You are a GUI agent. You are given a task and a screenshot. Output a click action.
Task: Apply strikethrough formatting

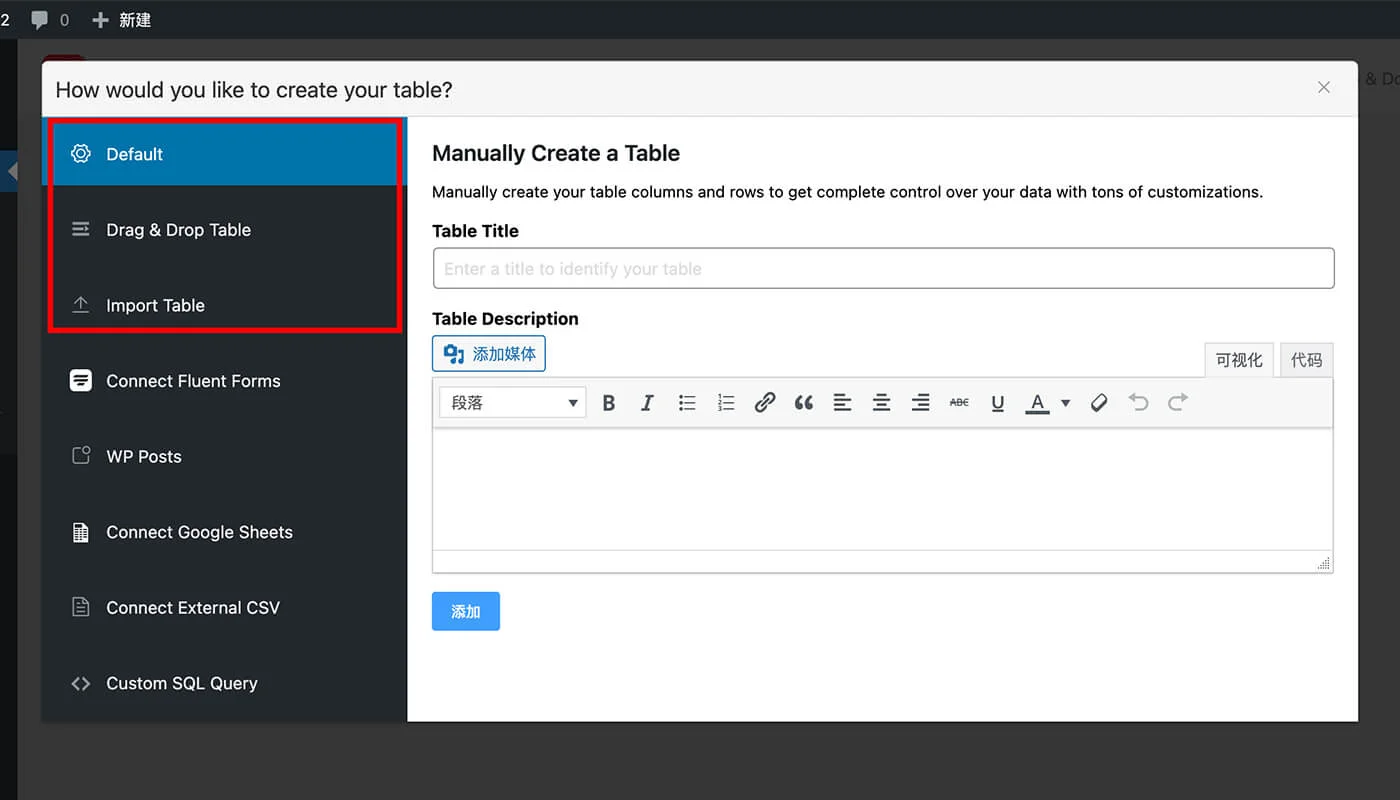tap(959, 403)
